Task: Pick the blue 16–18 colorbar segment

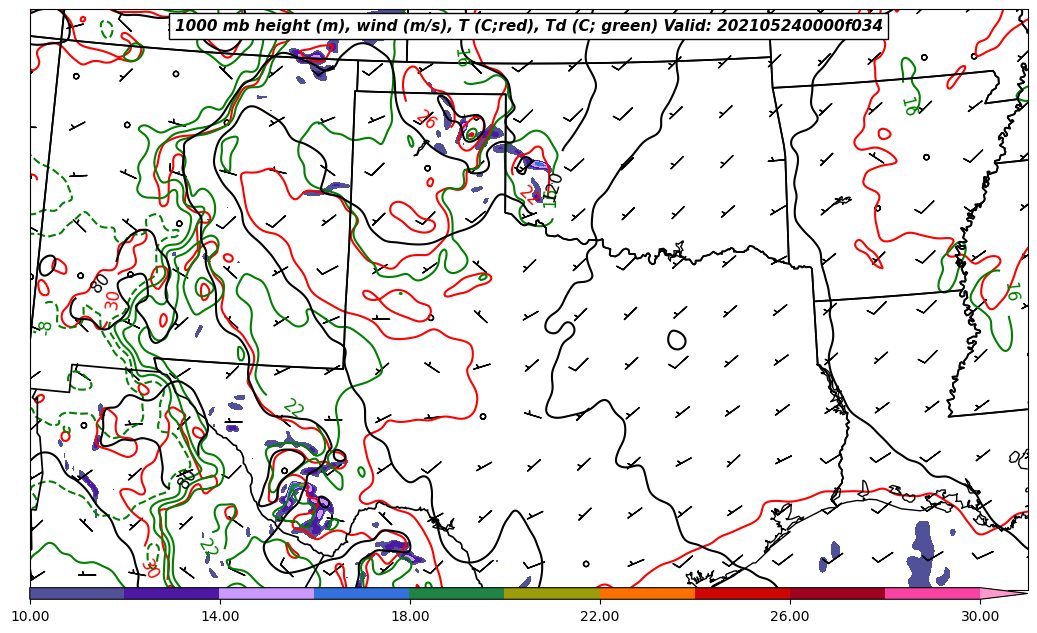Action: coord(362,593)
